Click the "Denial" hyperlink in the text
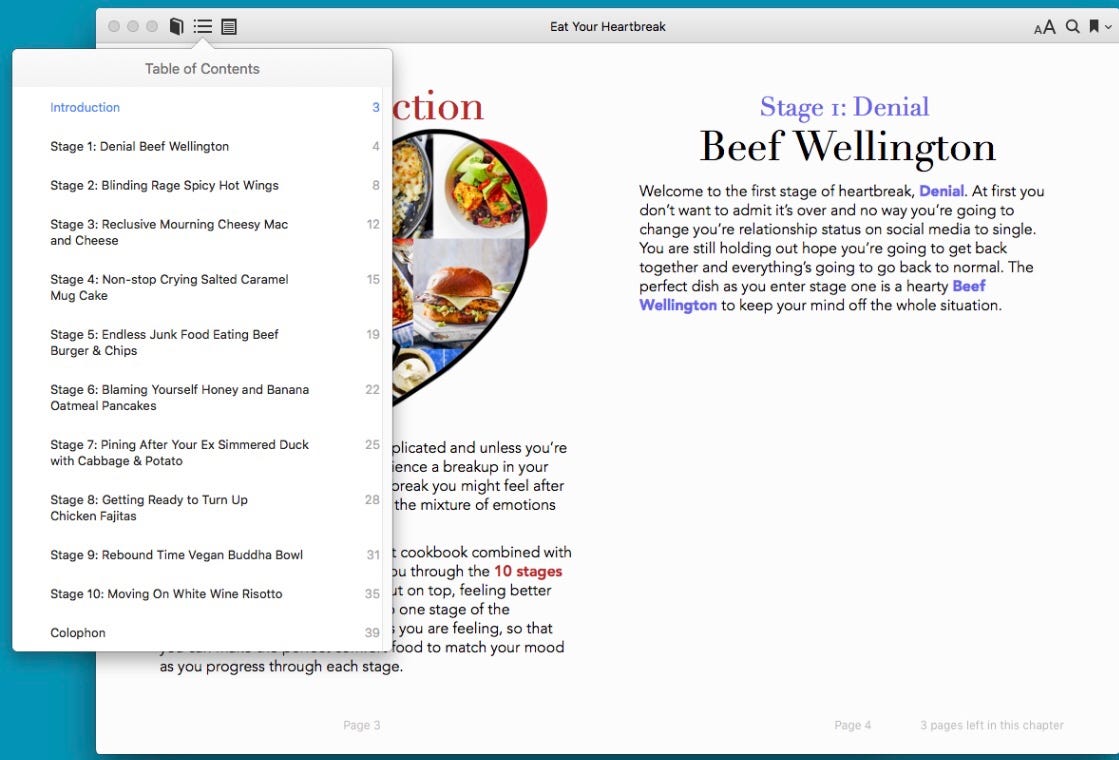 point(940,191)
